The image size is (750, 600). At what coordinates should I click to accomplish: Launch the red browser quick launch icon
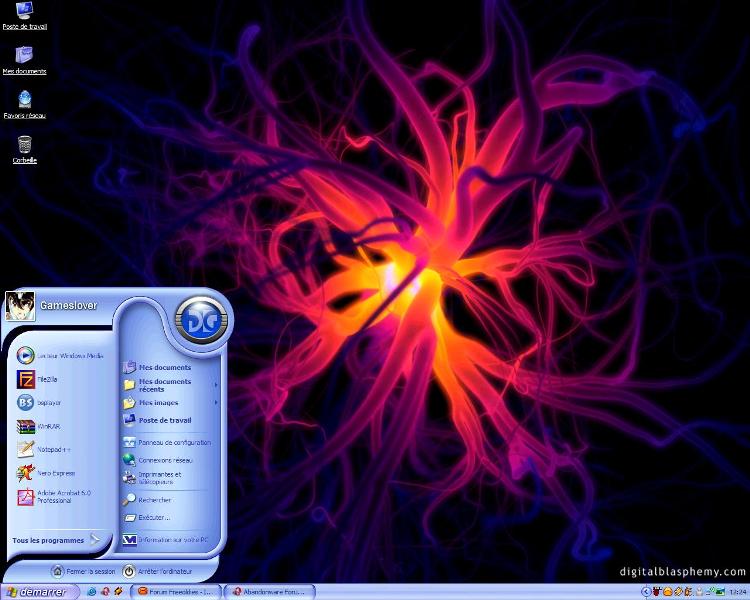click(105, 592)
